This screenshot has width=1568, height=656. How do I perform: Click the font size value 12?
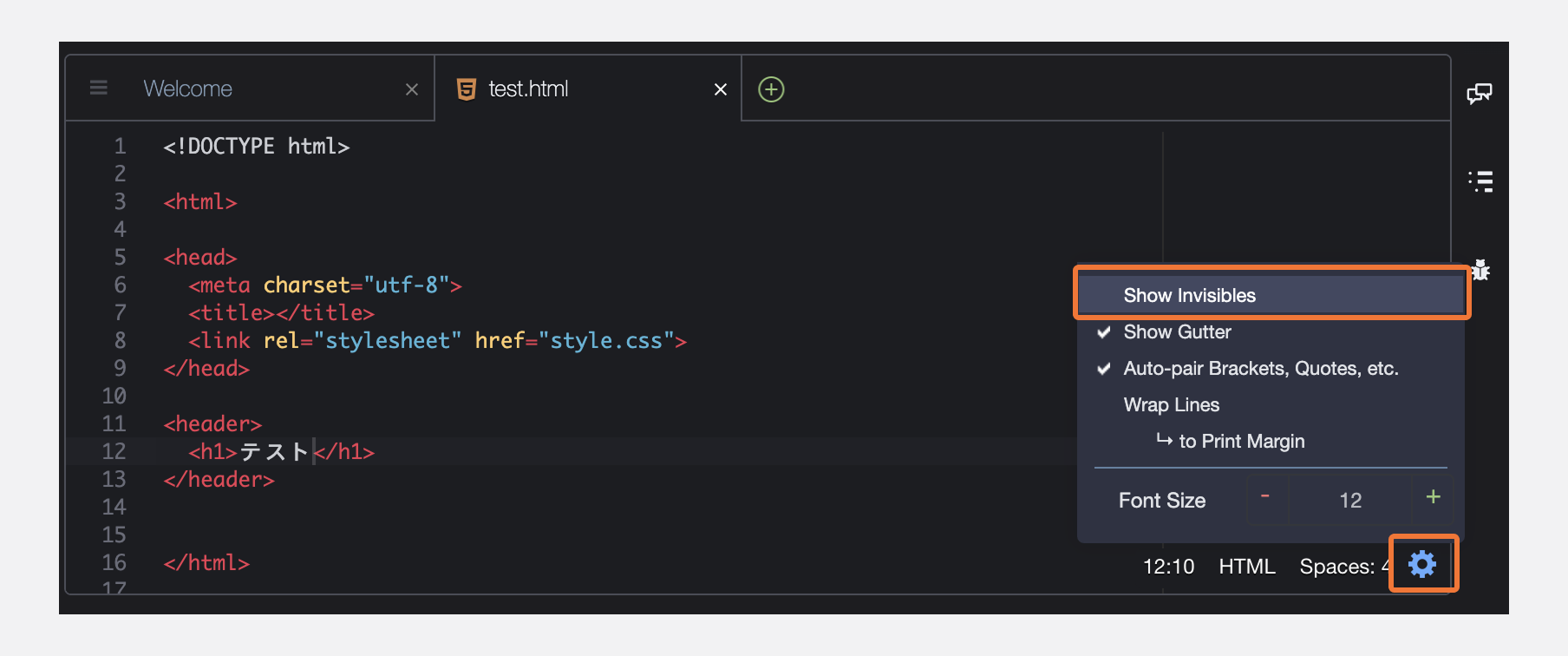click(x=1350, y=500)
